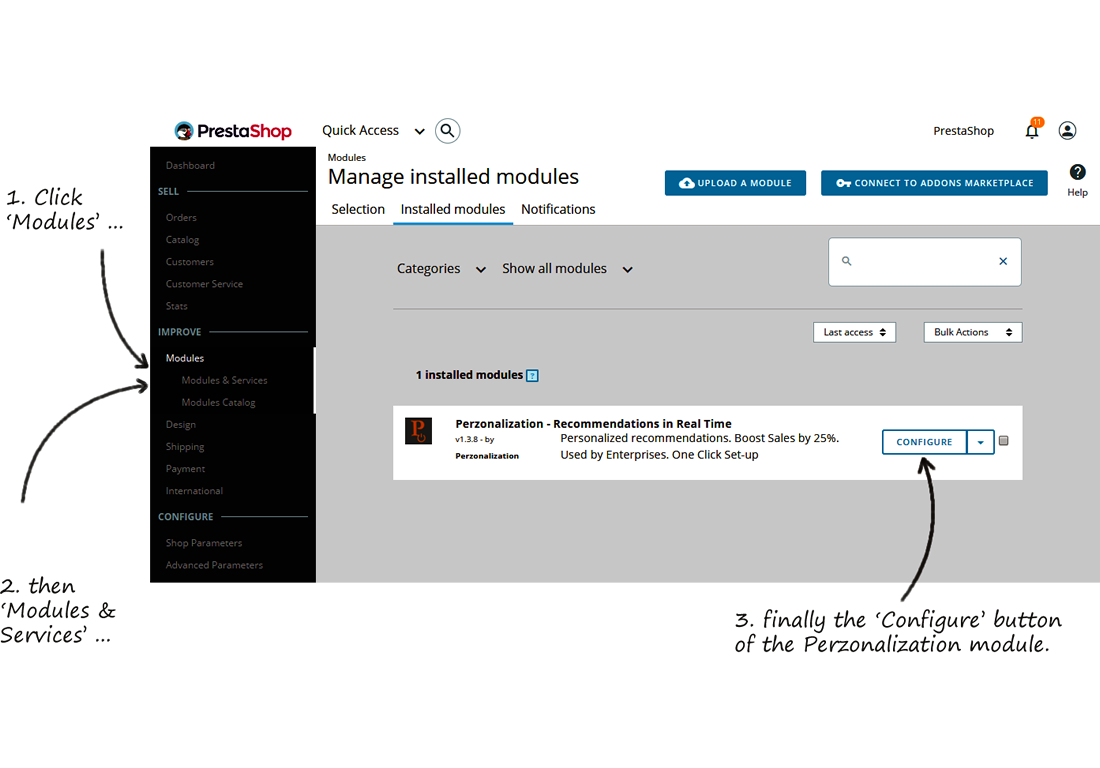Switch to the Notifications tab
Image resolution: width=1100 pixels, height=768 pixels.
[x=558, y=209]
